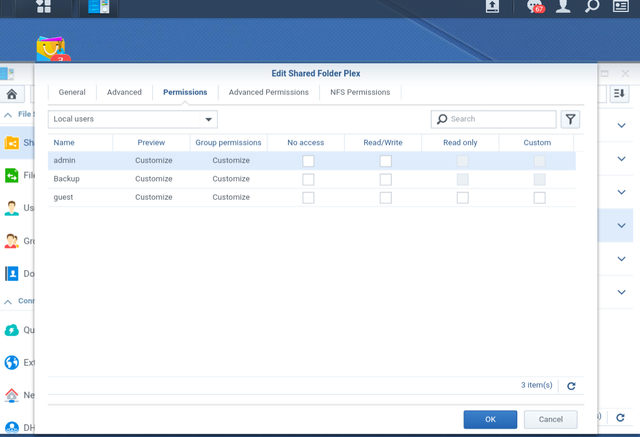This screenshot has width=640, height=437.
Task: Check Read only for guest
Action: tap(462, 197)
